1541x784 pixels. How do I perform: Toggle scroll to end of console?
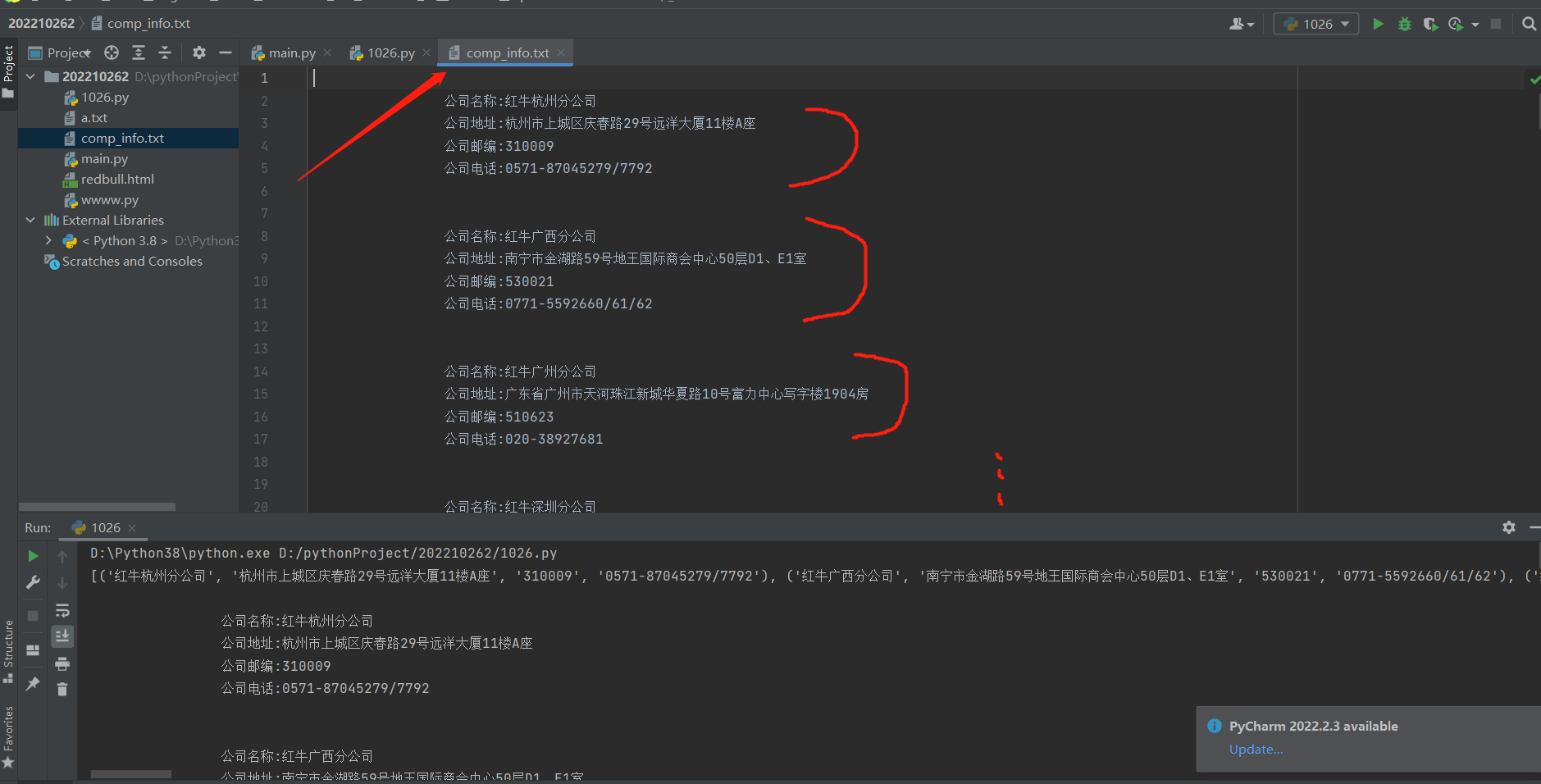point(62,636)
